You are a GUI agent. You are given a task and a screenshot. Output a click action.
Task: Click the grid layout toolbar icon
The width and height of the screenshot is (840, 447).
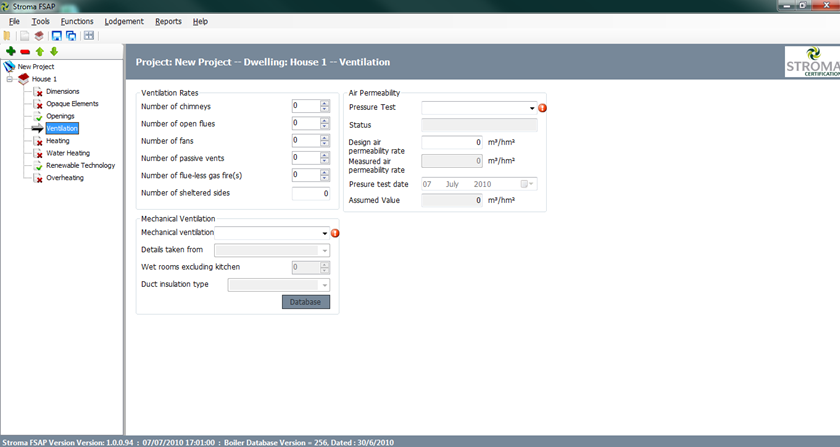(x=89, y=36)
